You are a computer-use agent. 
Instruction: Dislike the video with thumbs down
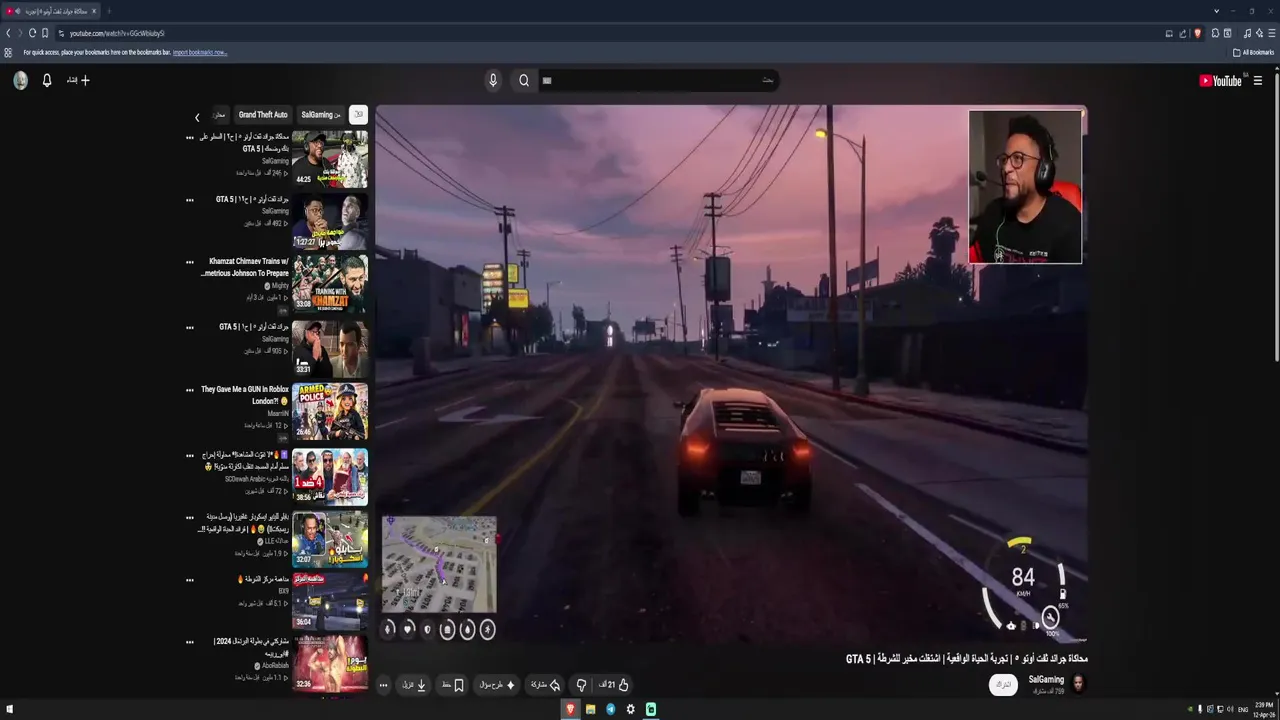[x=581, y=685]
